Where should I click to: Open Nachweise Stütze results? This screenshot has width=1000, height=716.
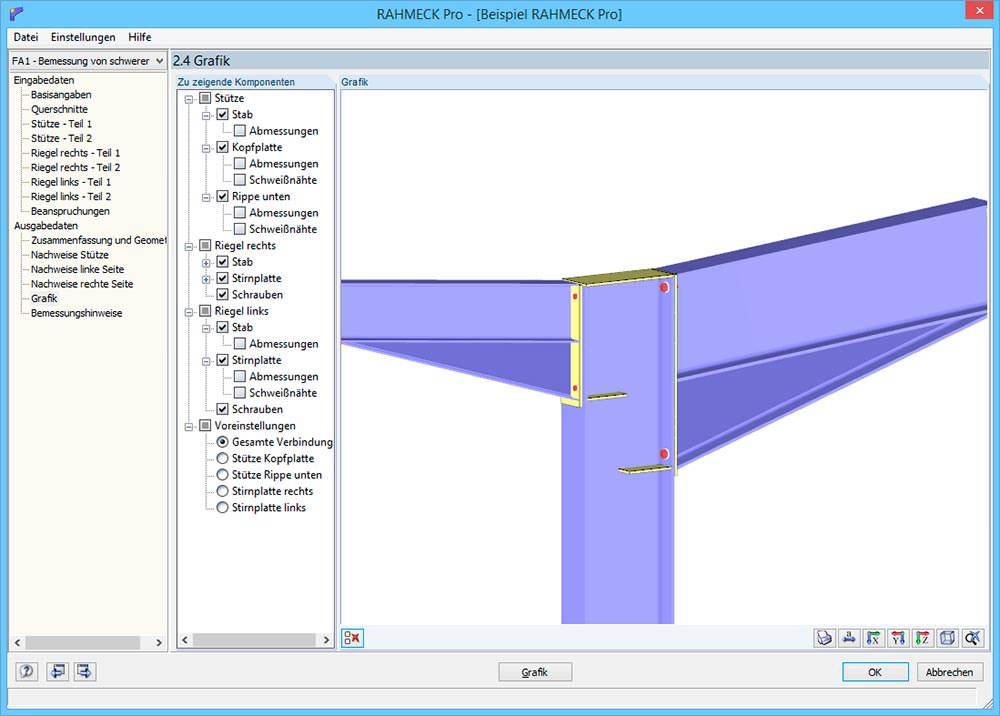tap(70, 254)
